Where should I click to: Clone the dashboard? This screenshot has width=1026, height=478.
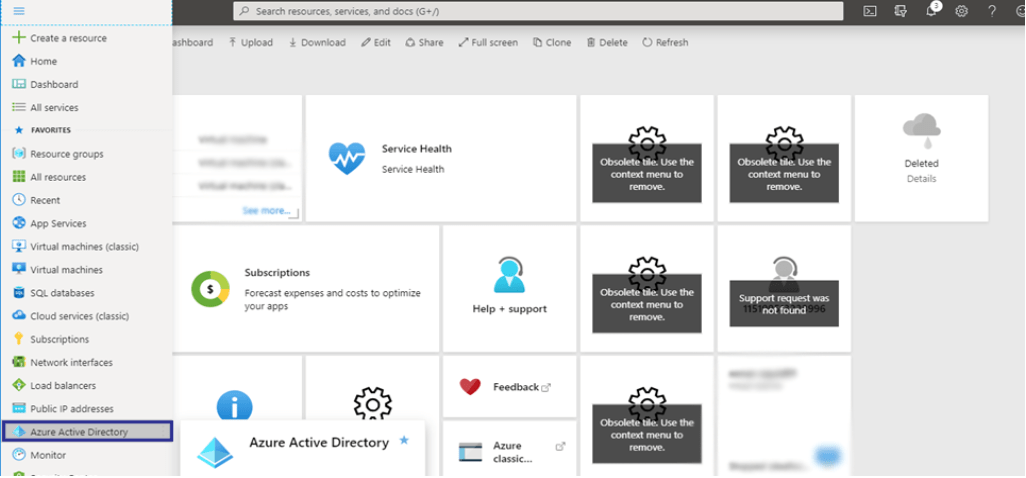click(x=552, y=43)
